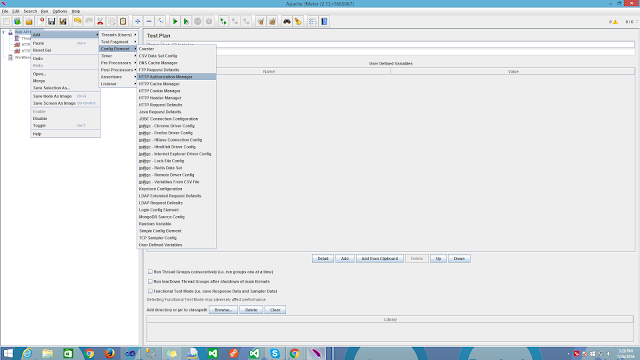Click the Down button below variables table
The width and height of the screenshot is (640, 360).
click(x=459, y=258)
